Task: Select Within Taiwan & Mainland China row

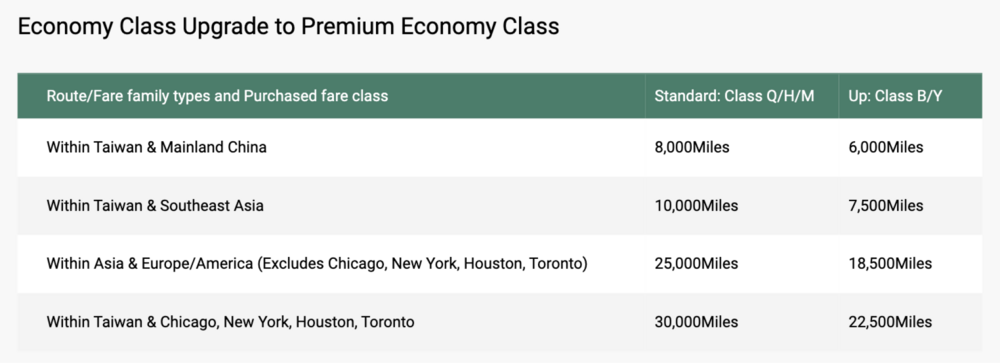Action: point(499,147)
